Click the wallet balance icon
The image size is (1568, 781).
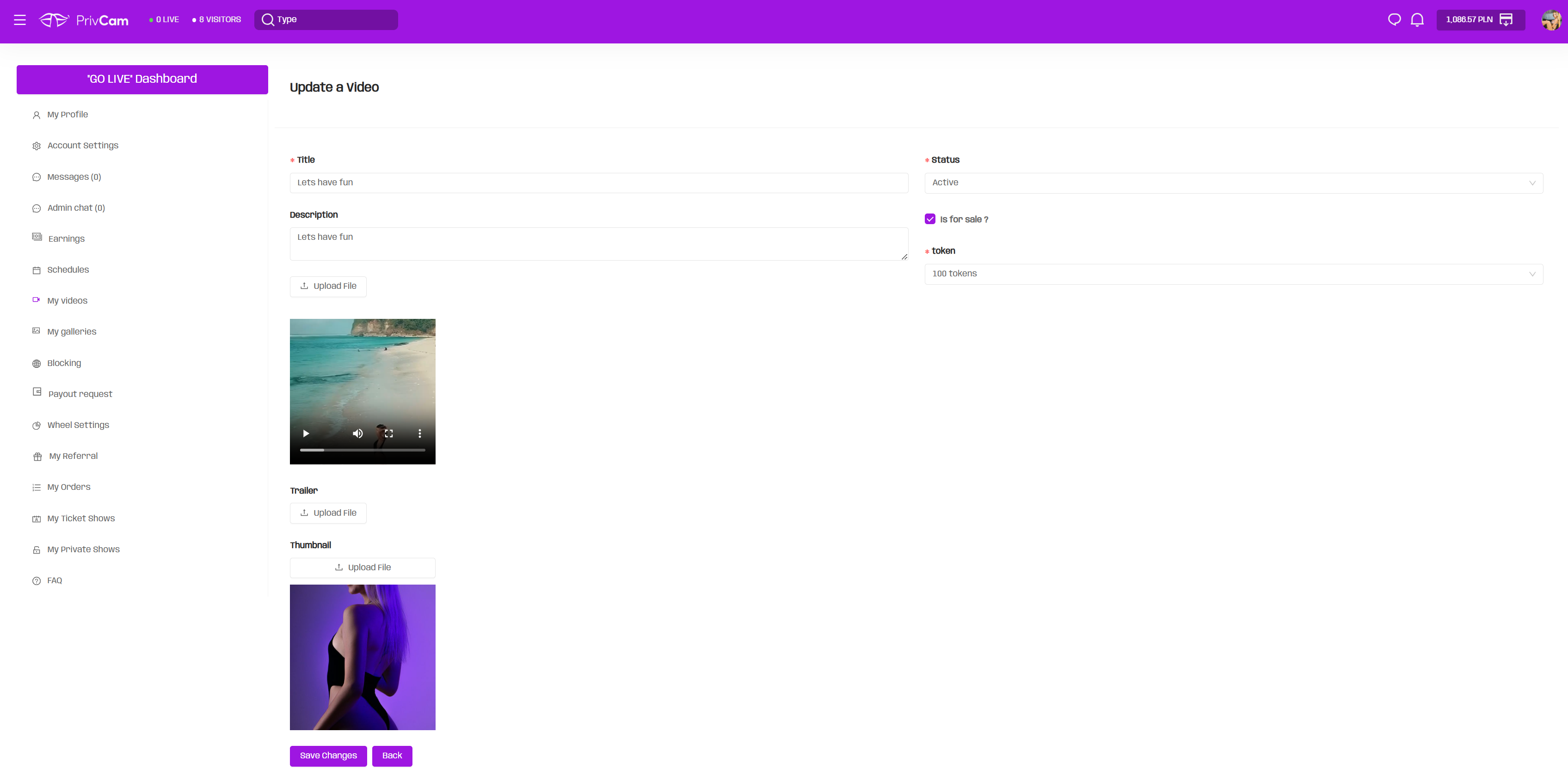click(x=1506, y=19)
